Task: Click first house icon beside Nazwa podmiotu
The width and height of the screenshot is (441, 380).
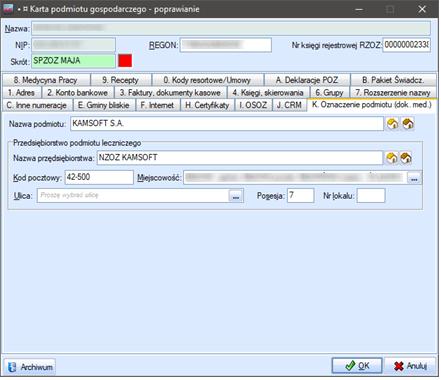Action: click(393, 124)
